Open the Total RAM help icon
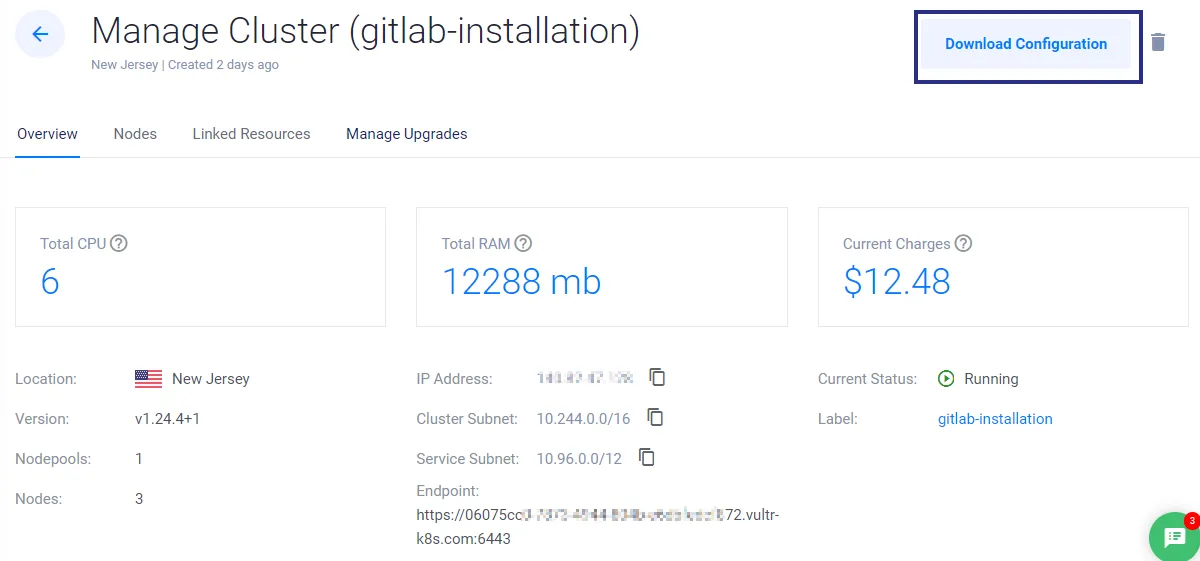The height and width of the screenshot is (561, 1200). click(523, 243)
